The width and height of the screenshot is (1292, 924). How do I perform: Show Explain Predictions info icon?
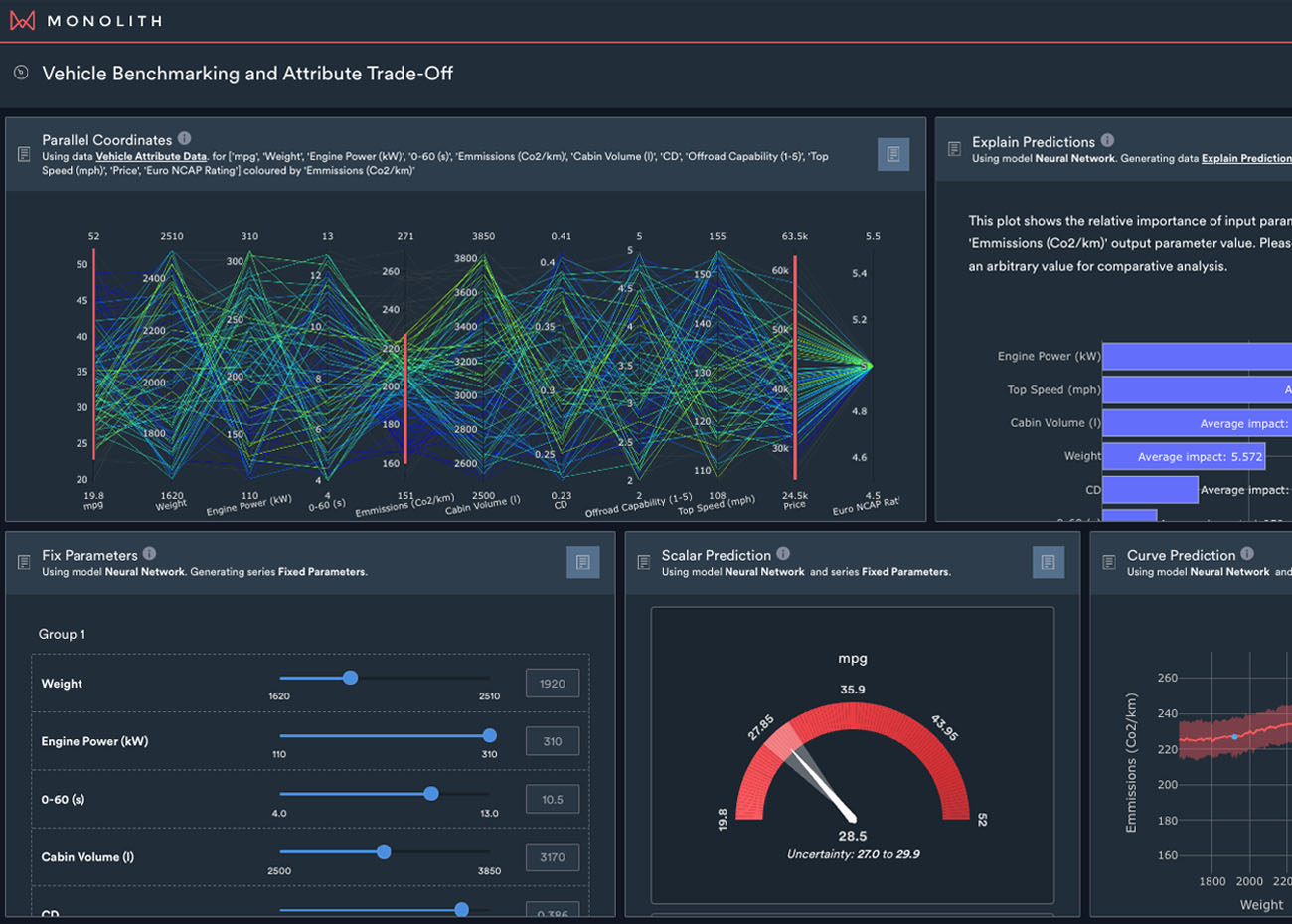coord(1107,141)
